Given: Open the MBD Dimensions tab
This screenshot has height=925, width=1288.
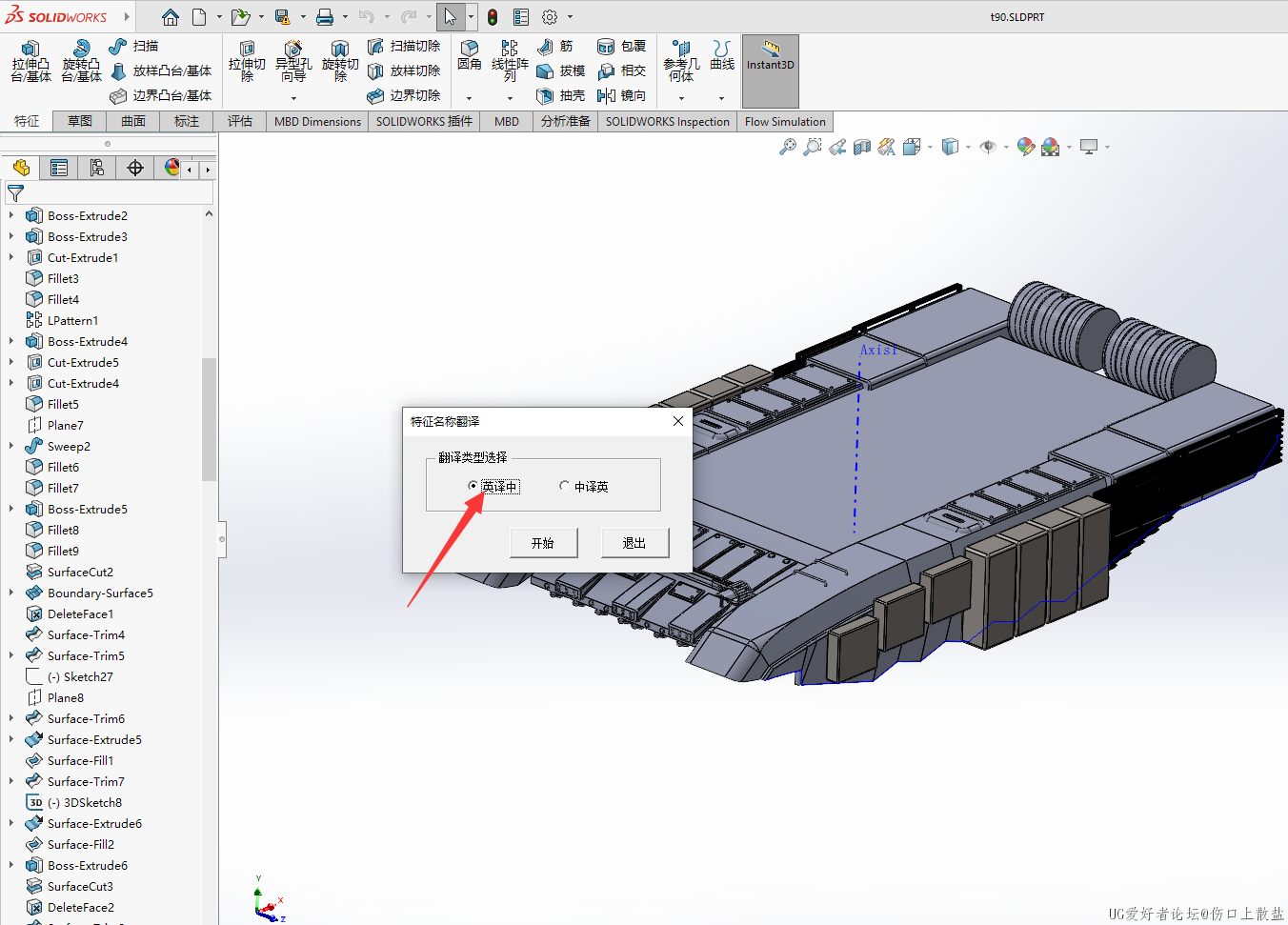Looking at the screenshot, I should click(317, 121).
